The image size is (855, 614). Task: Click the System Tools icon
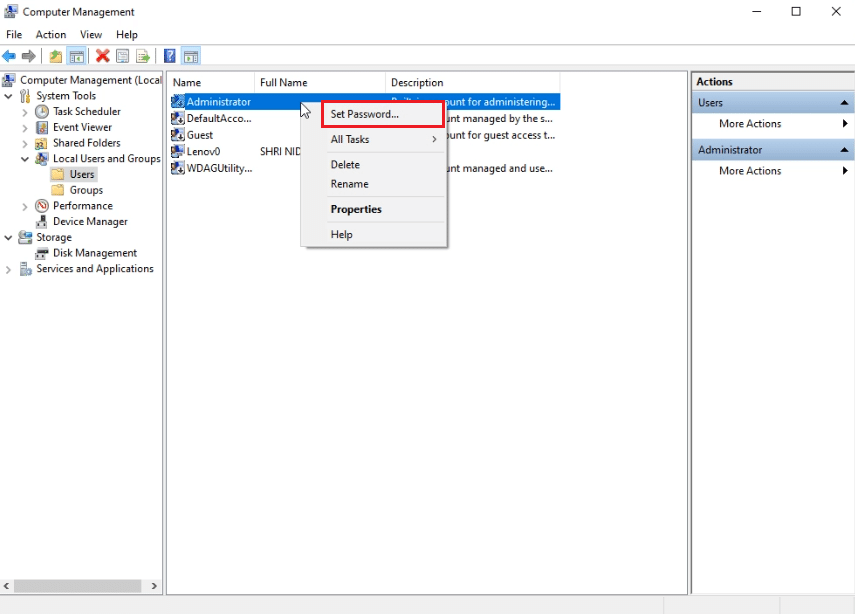click(25, 97)
